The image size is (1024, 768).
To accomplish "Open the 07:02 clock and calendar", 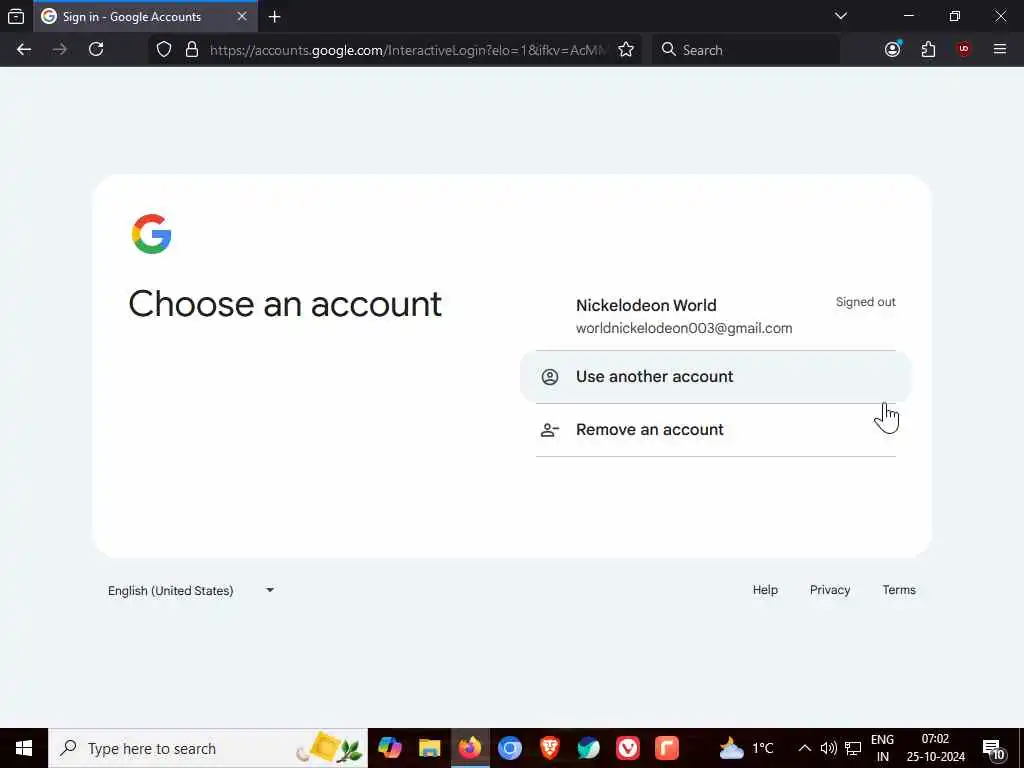I will (935, 748).
